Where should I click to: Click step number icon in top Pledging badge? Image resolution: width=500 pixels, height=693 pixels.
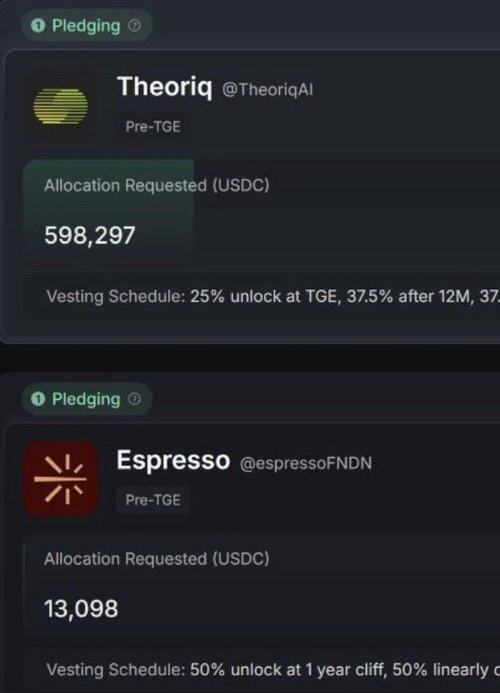click(38, 26)
